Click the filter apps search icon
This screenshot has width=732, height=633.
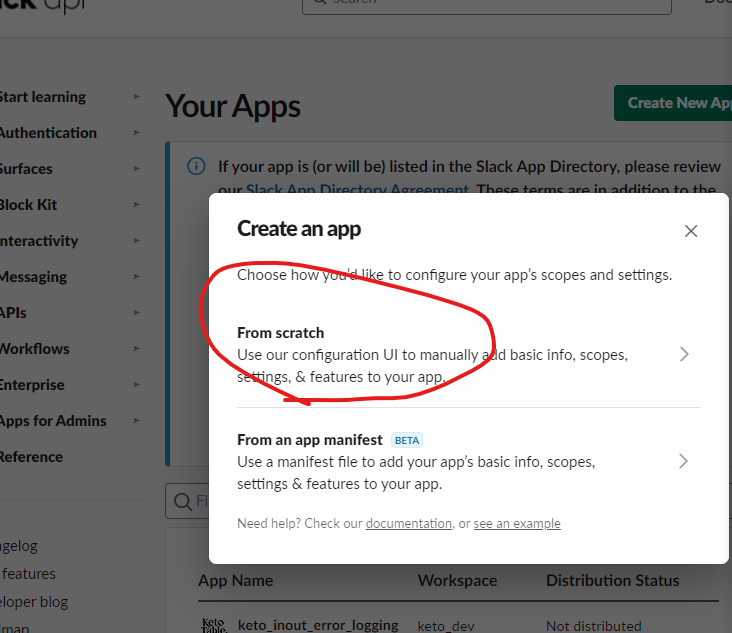click(182, 502)
